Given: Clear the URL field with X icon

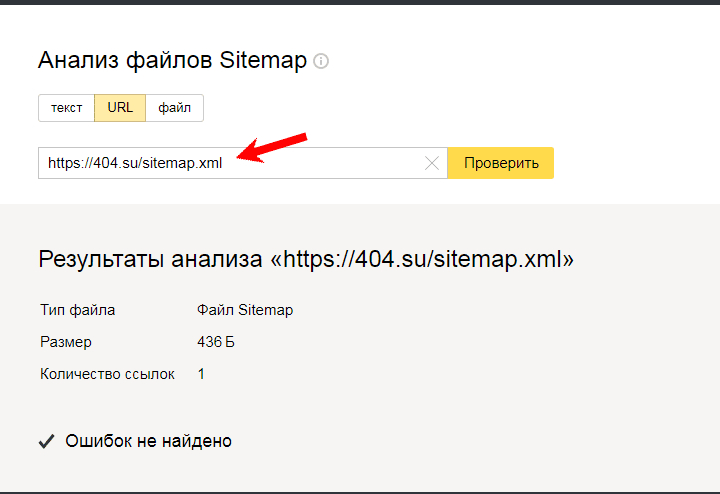Looking at the screenshot, I should coord(432,163).
